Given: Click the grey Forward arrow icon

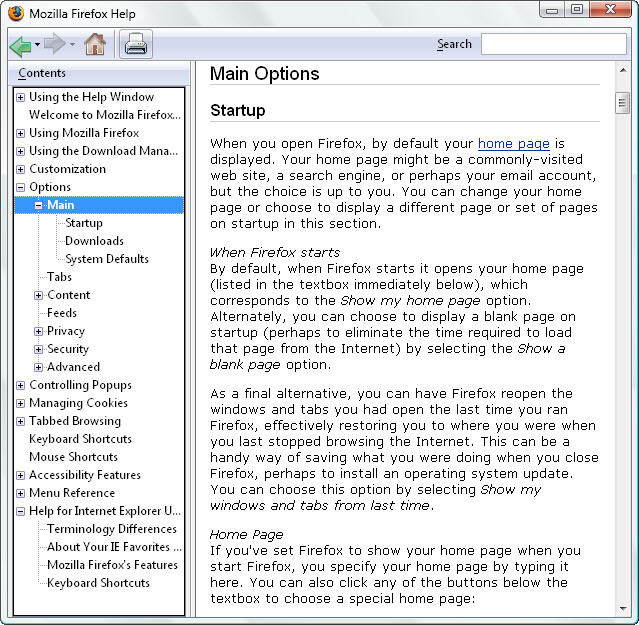Looking at the screenshot, I should [x=55, y=44].
